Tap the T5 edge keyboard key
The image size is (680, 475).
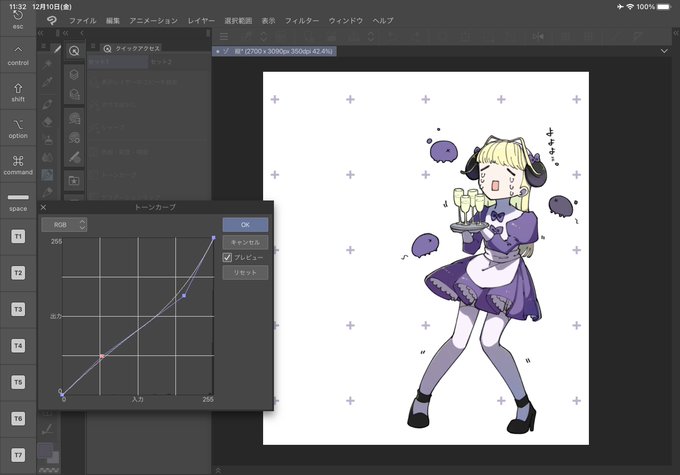point(18,382)
